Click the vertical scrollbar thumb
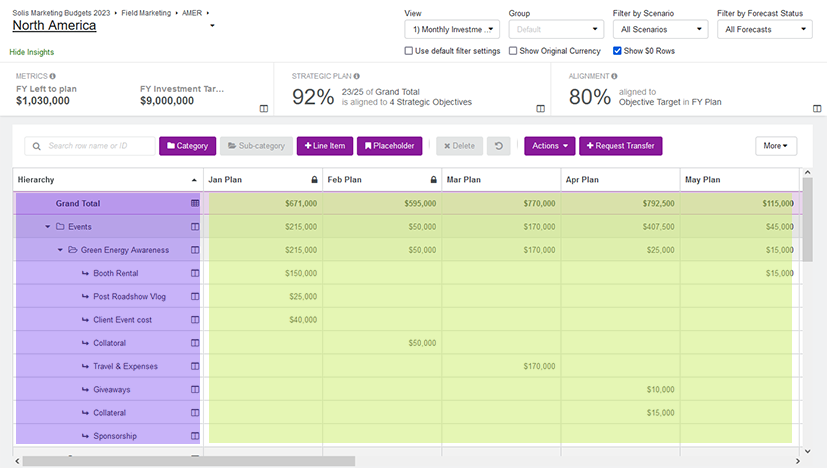The width and height of the screenshot is (827, 468). (x=807, y=219)
